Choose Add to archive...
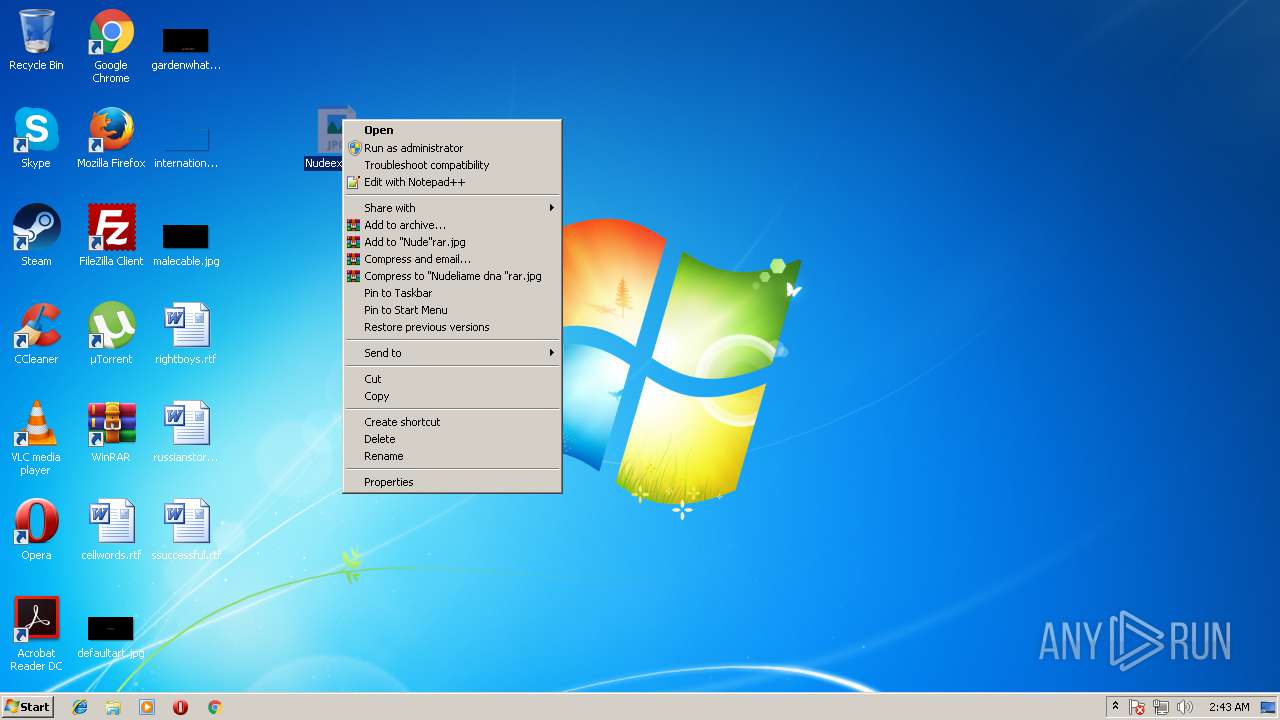The height and width of the screenshot is (720, 1280). [452, 225]
